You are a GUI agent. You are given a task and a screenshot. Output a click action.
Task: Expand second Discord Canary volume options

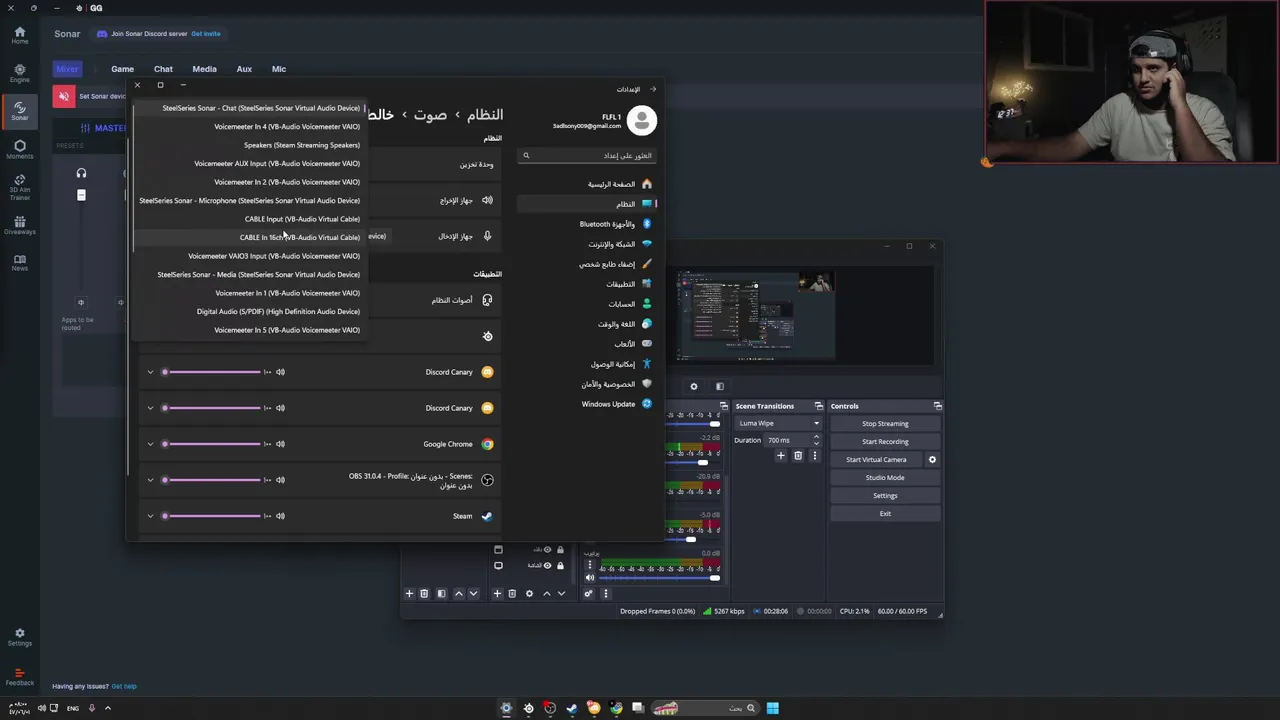[x=150, y=408]
